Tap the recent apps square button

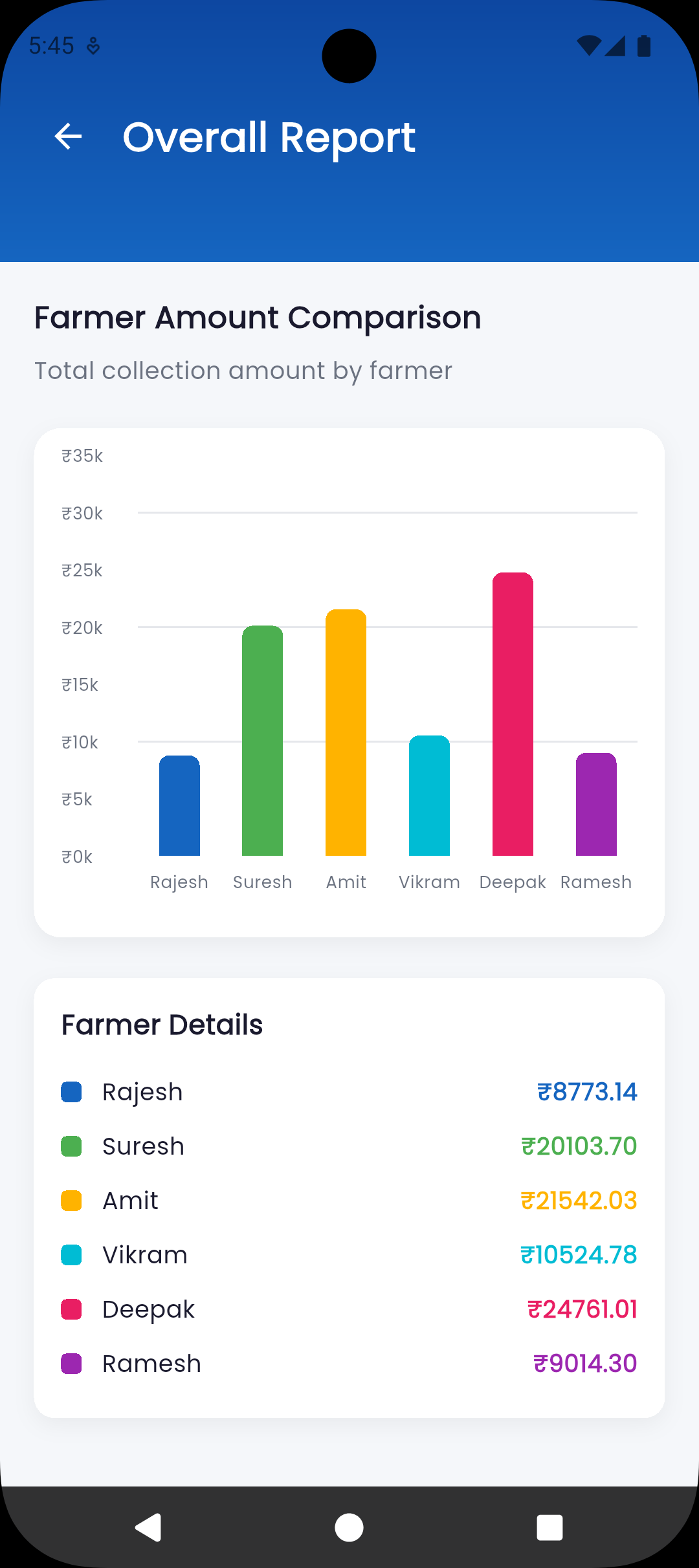(x=549, y=1529)
